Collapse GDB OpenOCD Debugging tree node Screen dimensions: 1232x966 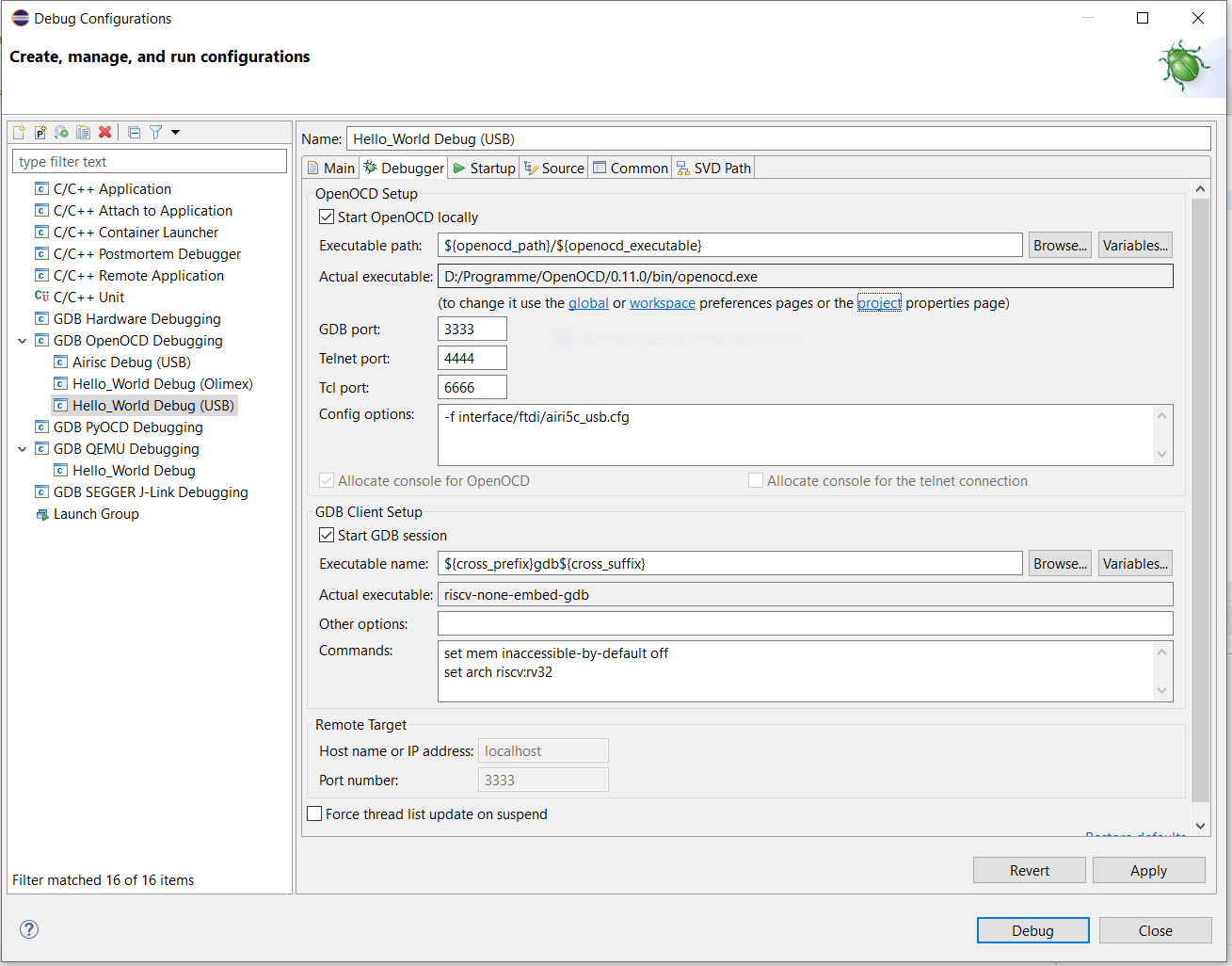(x=23, y=341)
